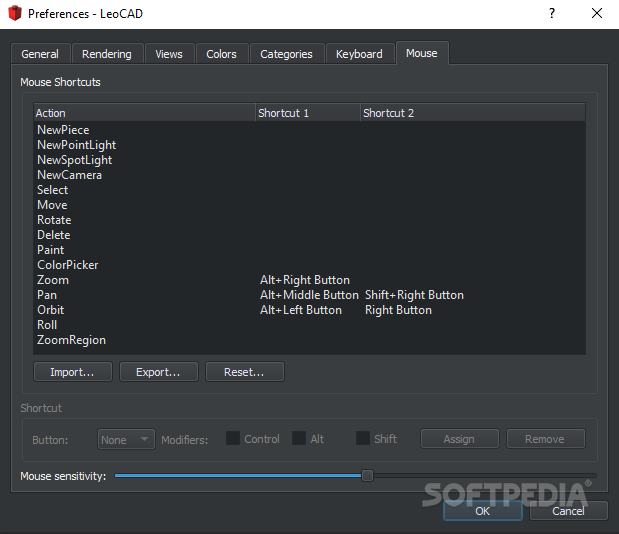Select the NewSpotLight action row
Image resolution: width=619 pixels, height=534 pixels.
click(x=309, y=160)
